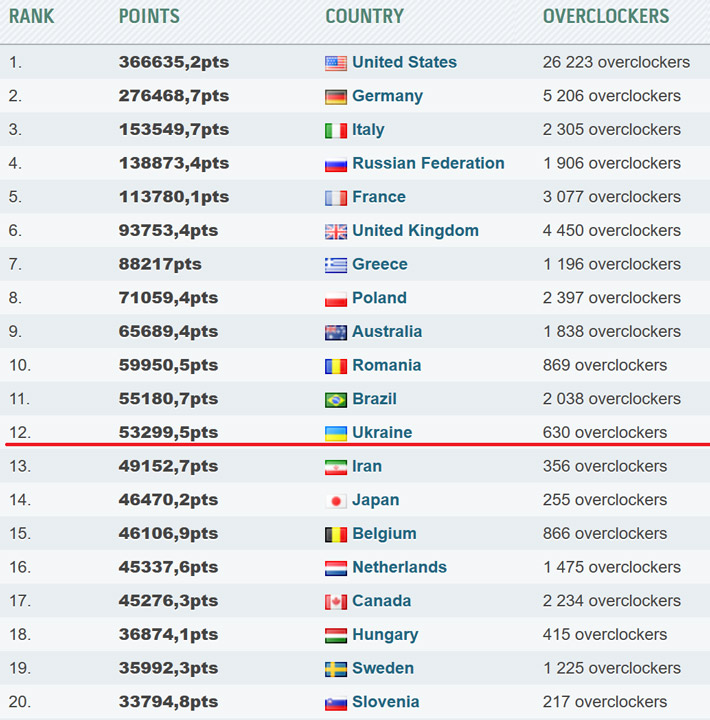Select the 366635,2pts points value
Viewport: 710px width, 720px height.
coord(174,62)
